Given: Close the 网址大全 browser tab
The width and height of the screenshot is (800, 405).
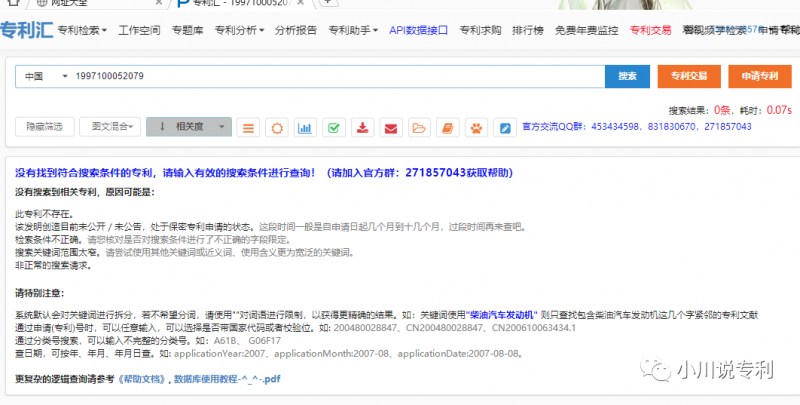Looking at the screenshot, I should (x=159, y=3).
